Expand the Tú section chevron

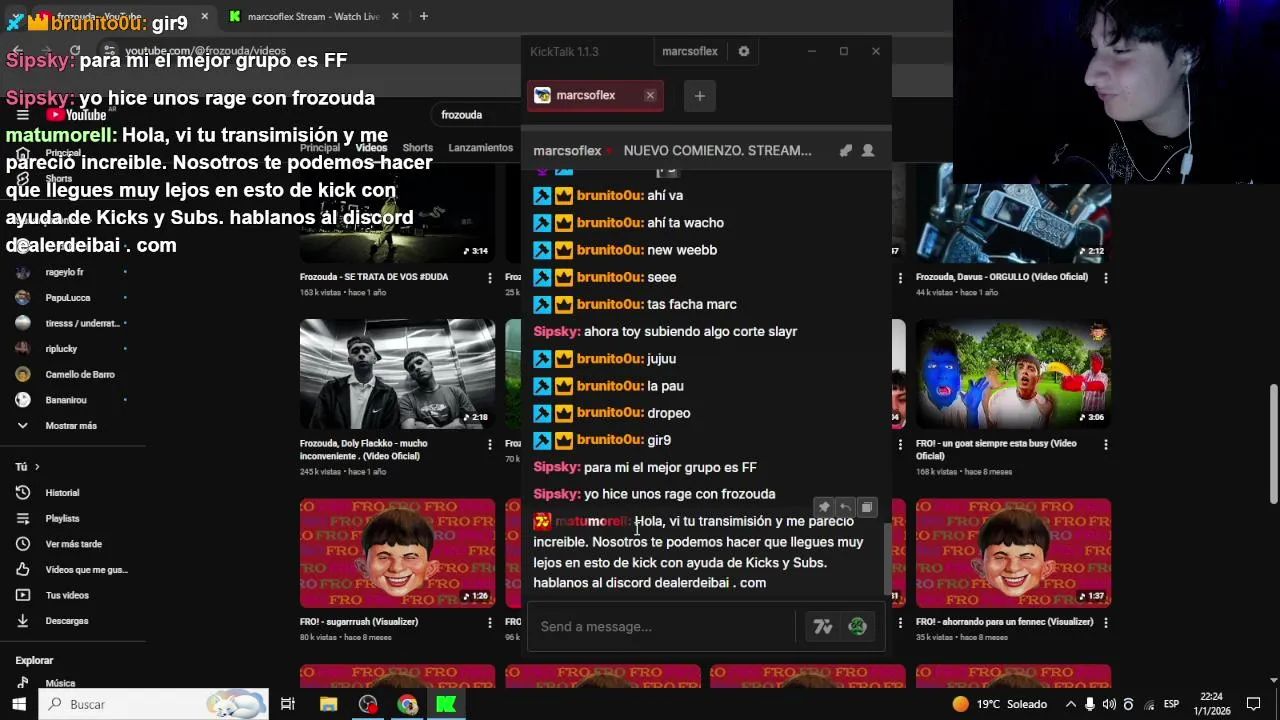point(37,467)
